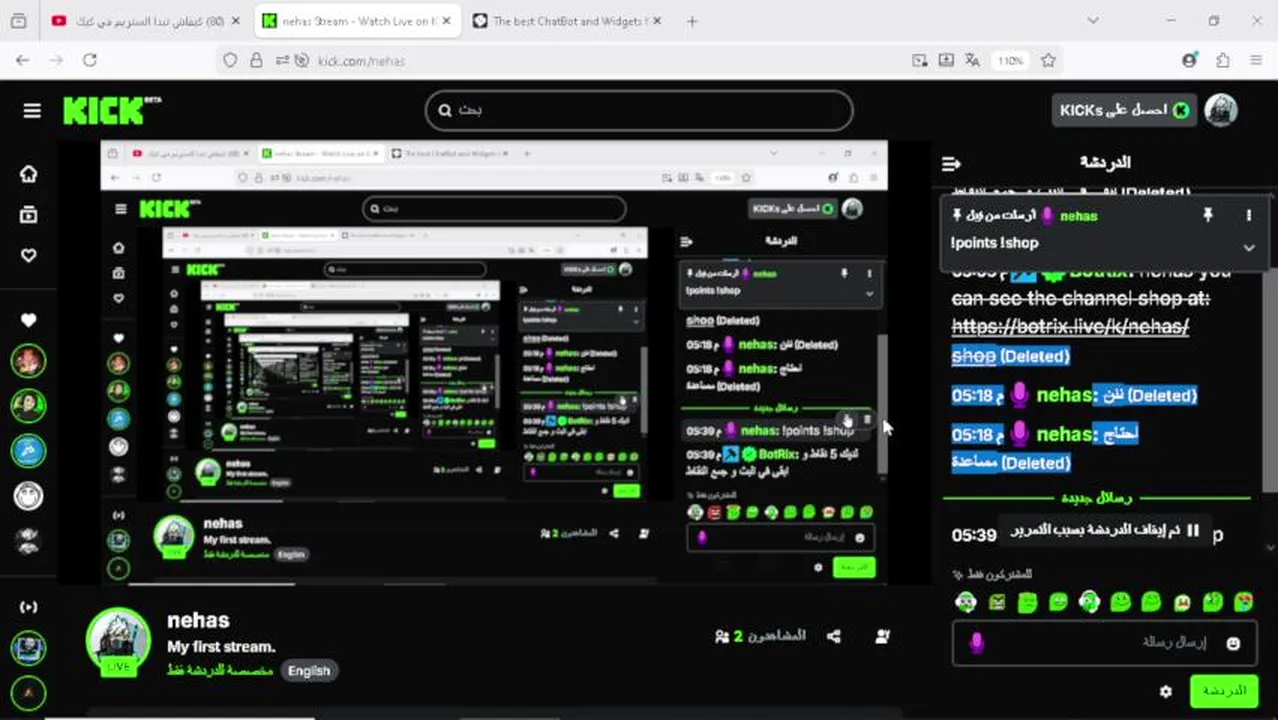Click the green Chat send button
Screen dimensions: 1278x720
(x=1224, y=691)
